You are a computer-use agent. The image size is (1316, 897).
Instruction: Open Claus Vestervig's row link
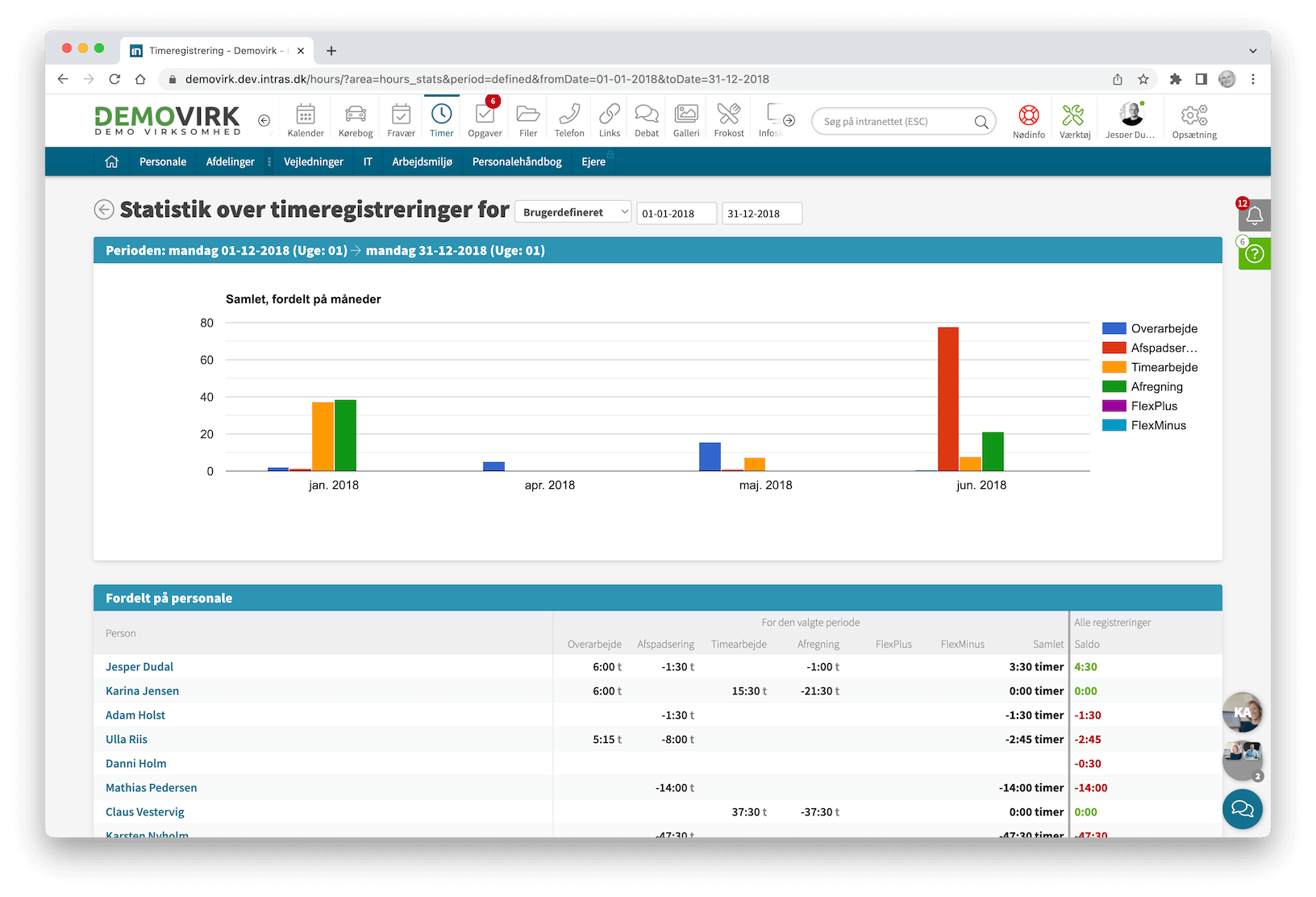pos(145,811)
